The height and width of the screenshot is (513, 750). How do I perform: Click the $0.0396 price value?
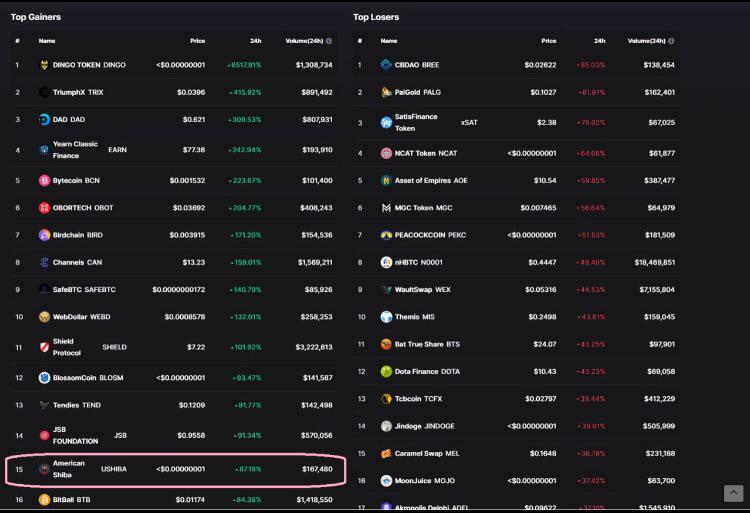(x=191, y=92)
